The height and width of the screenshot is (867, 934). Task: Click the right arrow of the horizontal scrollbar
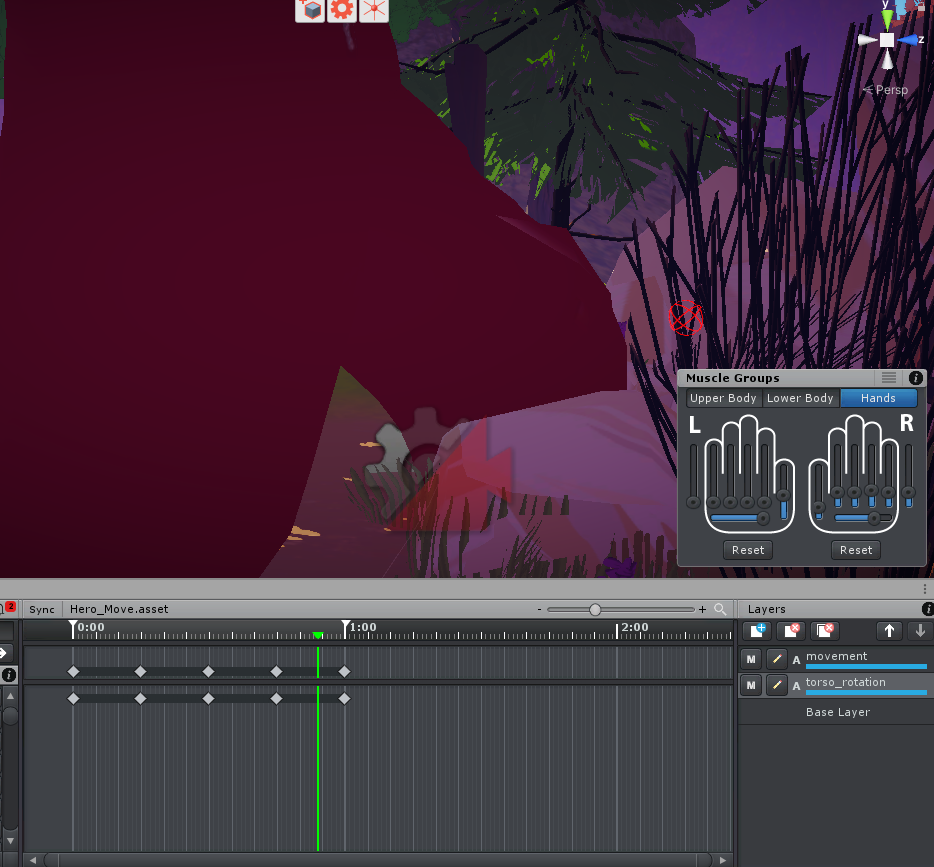tap(723, 860)
